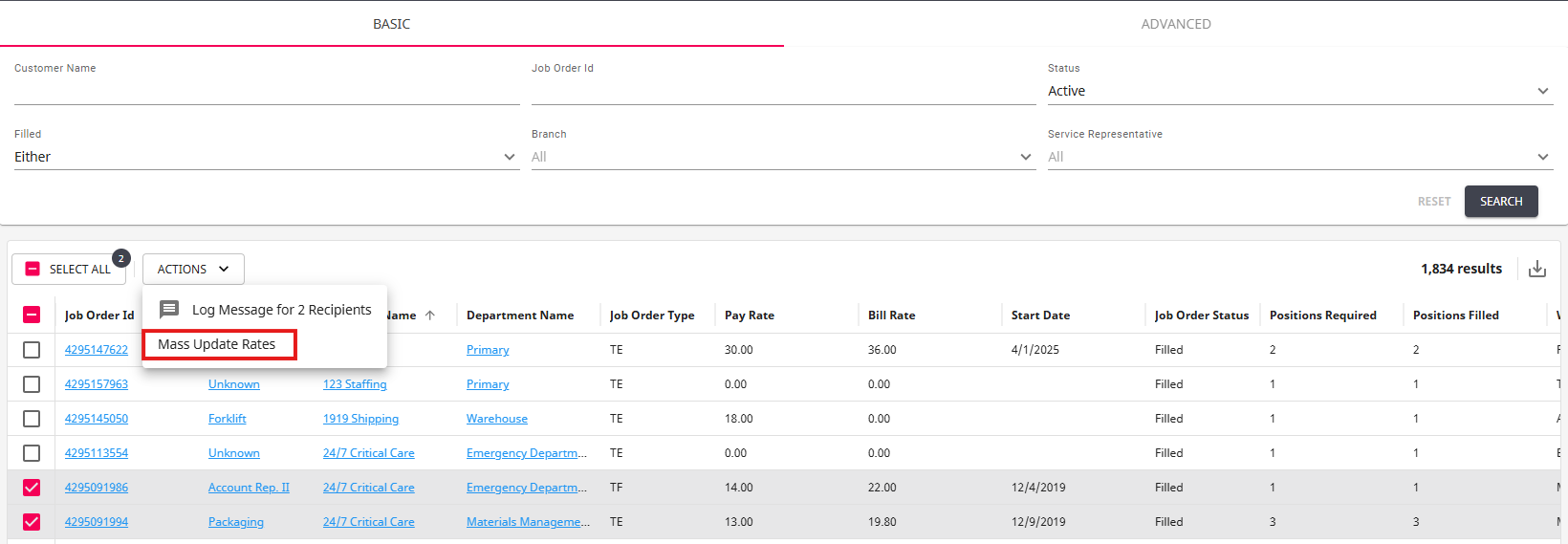Click the download results icon
The image size is (1568, 544).
(x=1536, y=269)
